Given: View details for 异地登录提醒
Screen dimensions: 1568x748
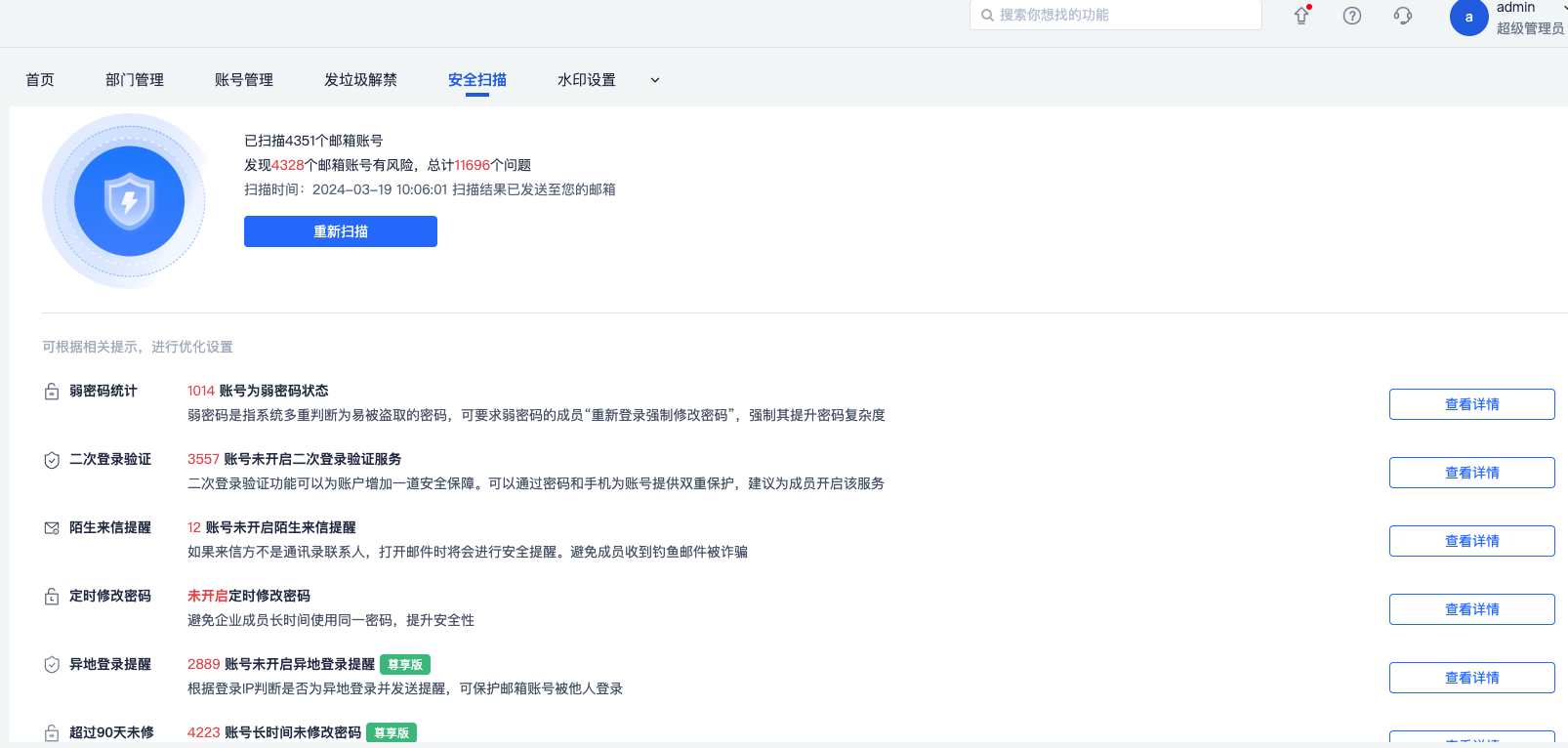Looking at the screenshot, I should click(x=1472, y=678).
